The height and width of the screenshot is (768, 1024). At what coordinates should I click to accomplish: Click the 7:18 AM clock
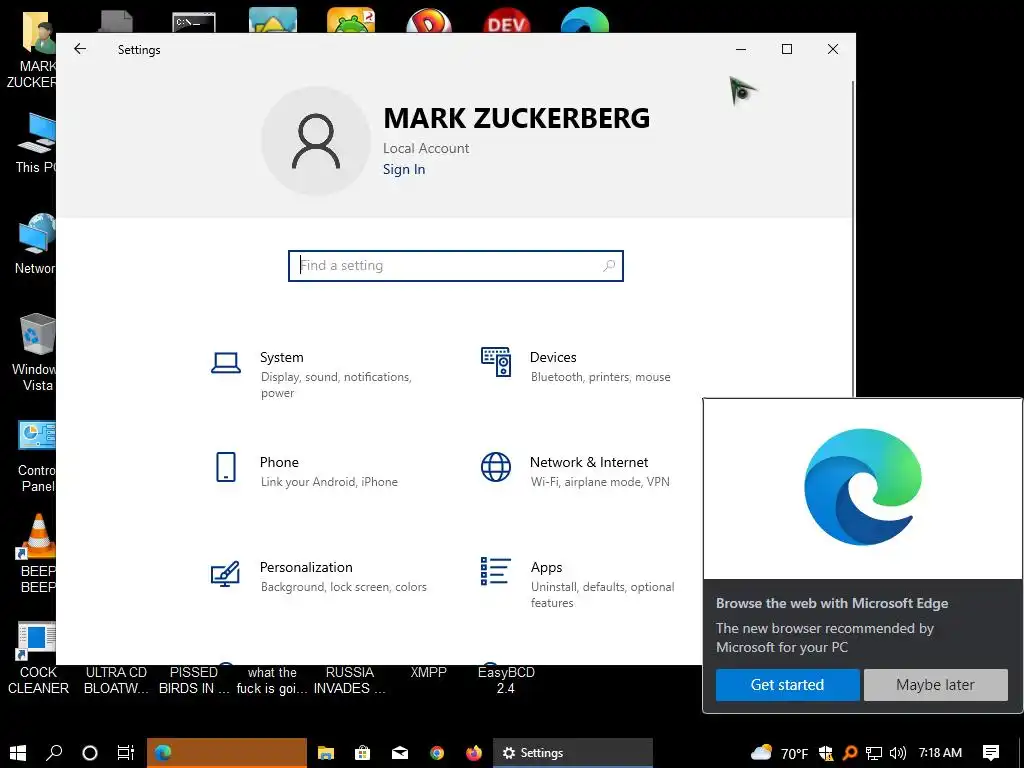940,753
